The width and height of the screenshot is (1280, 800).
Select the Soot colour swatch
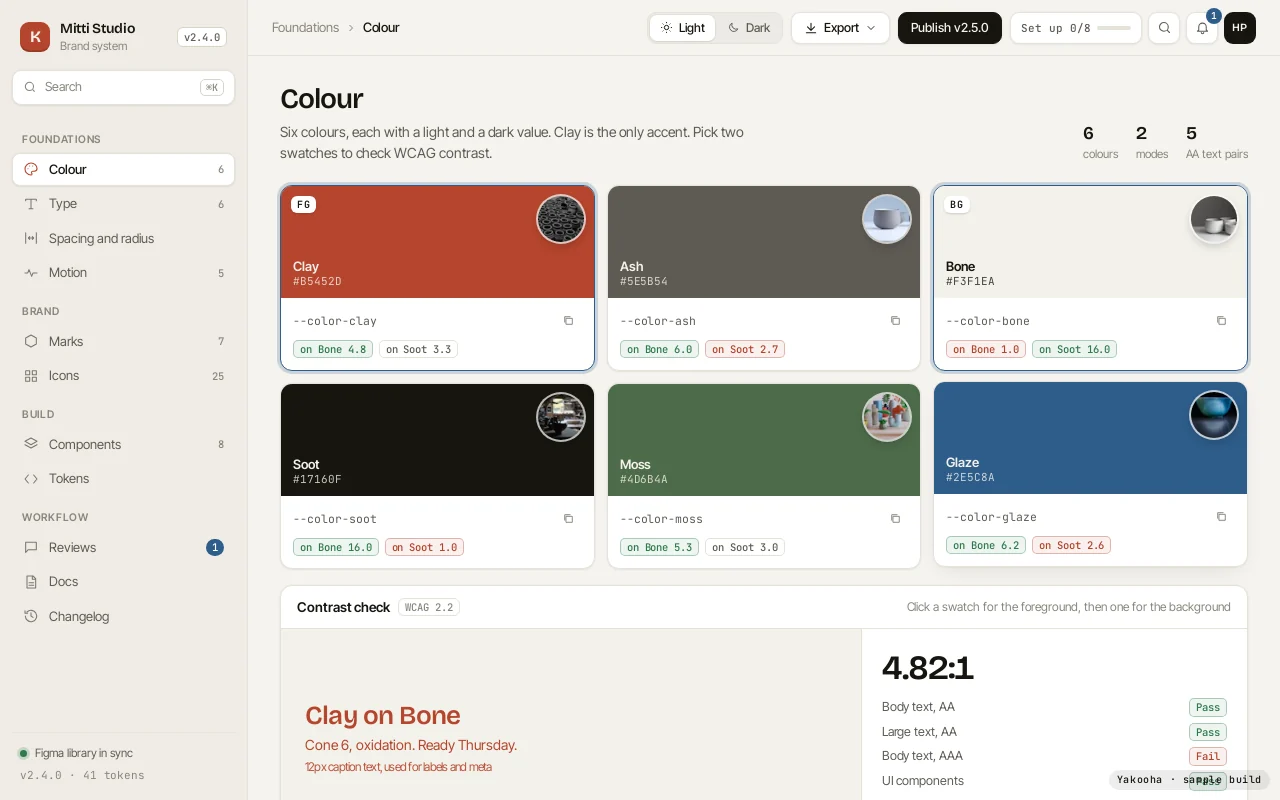pyautogui.click(x=437, y=440)
